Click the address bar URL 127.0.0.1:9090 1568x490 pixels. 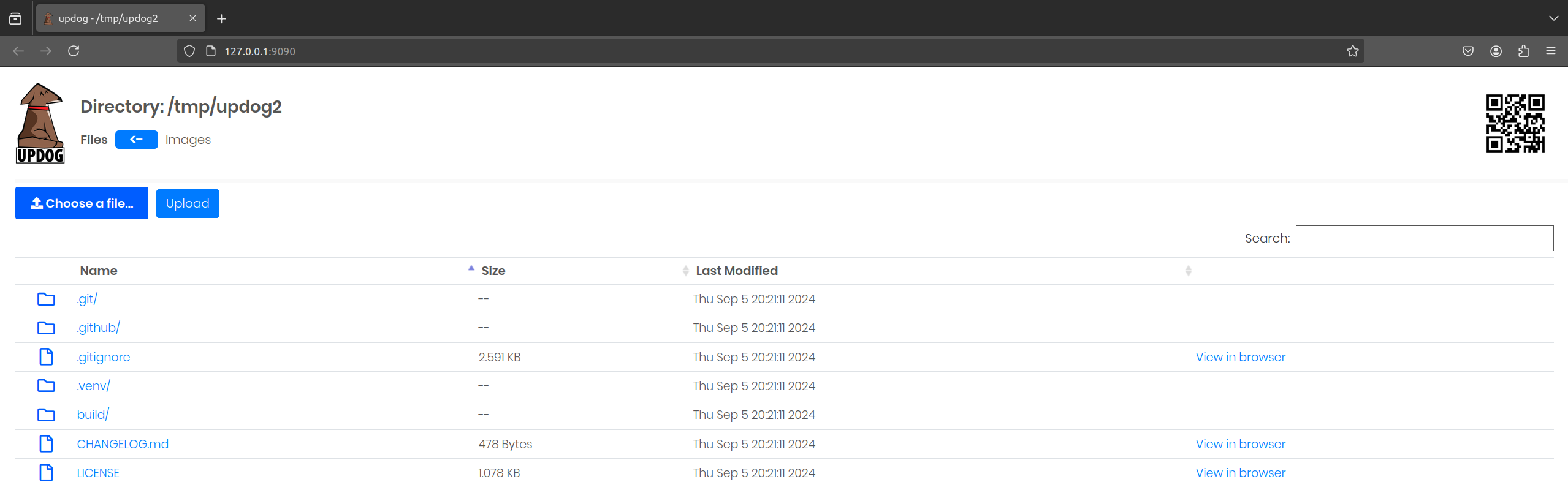click(260, 51)
